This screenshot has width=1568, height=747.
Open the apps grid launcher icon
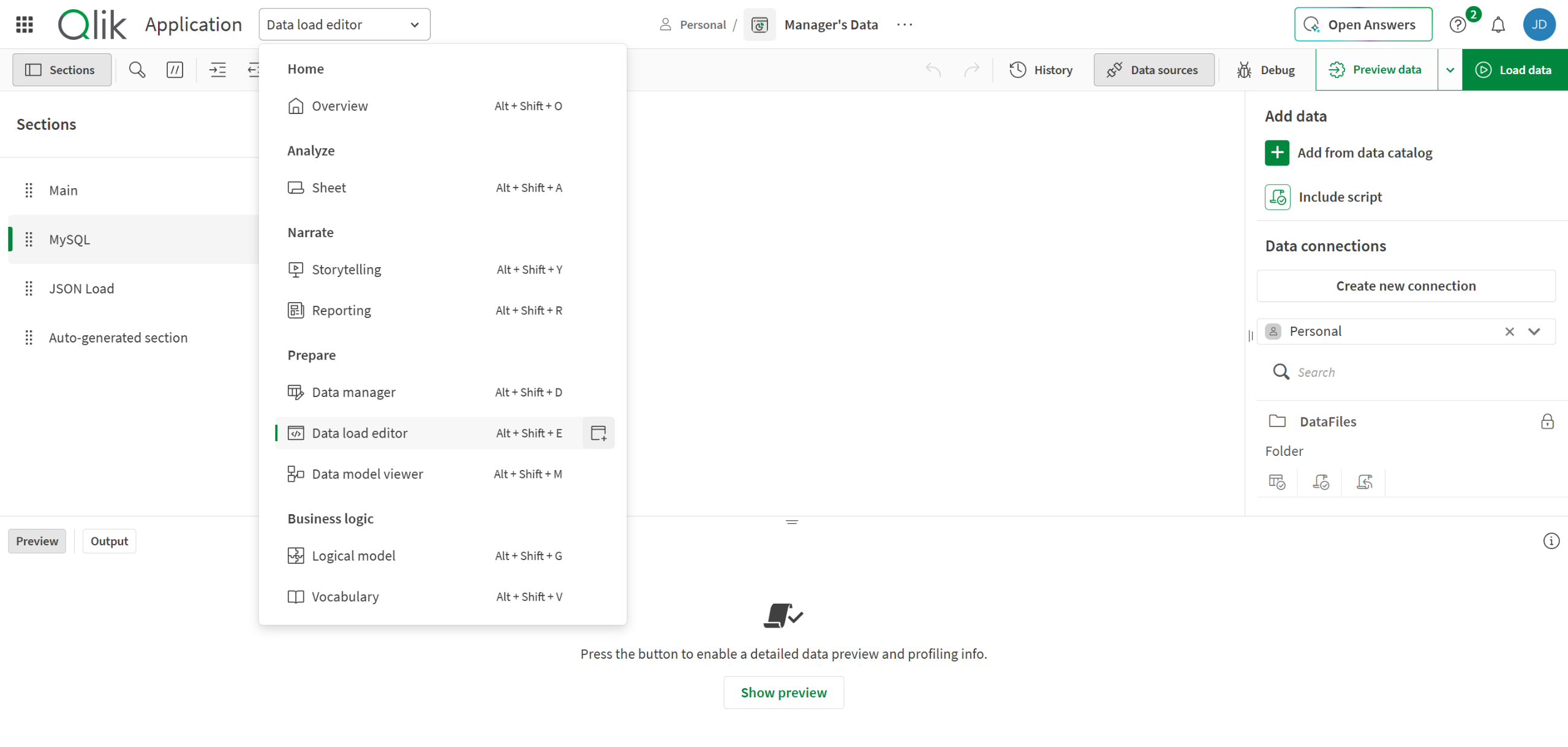click(24, 25)
